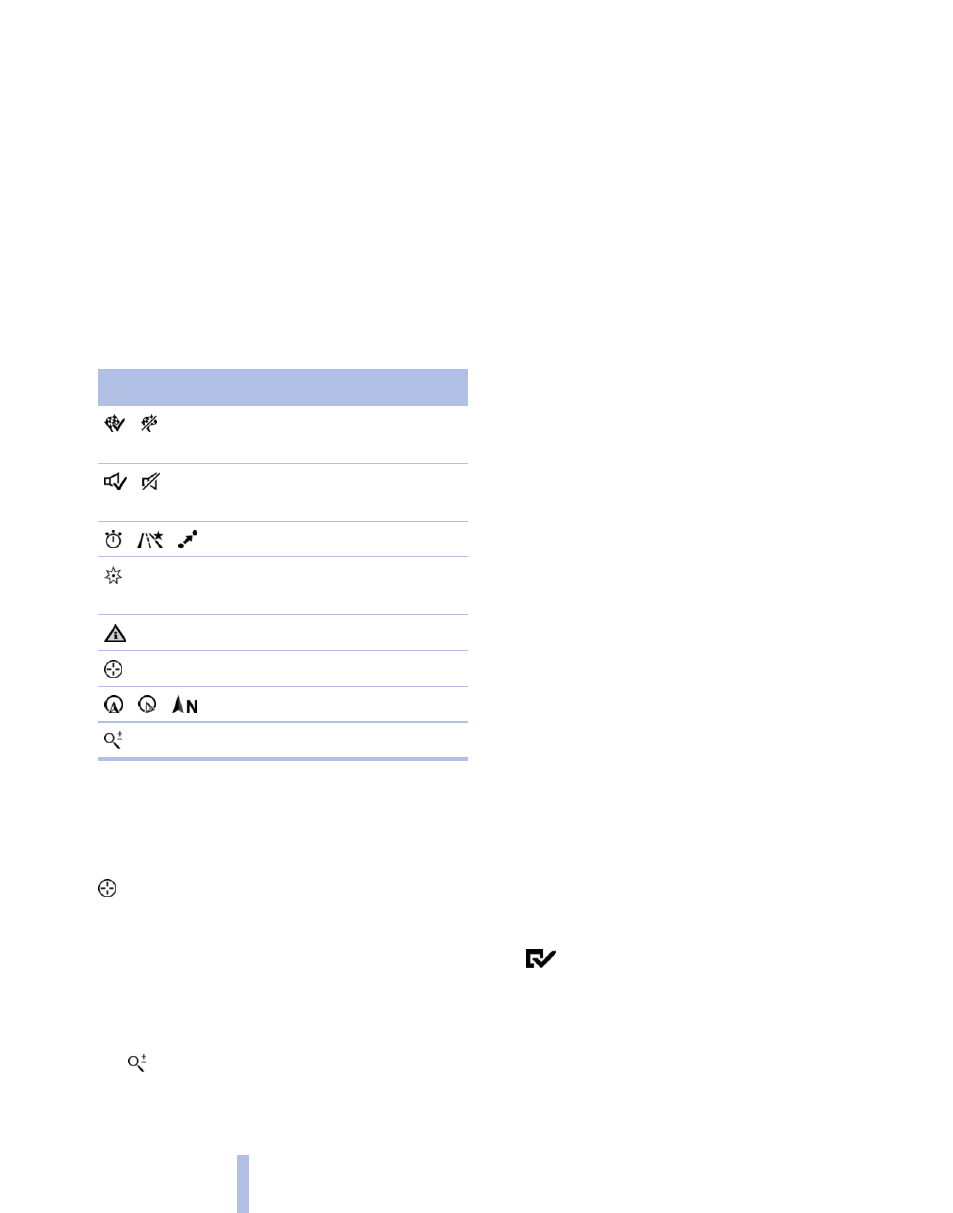Select the road with star icon
This screenshot has width=953, height=1213.
click(150, 539)
